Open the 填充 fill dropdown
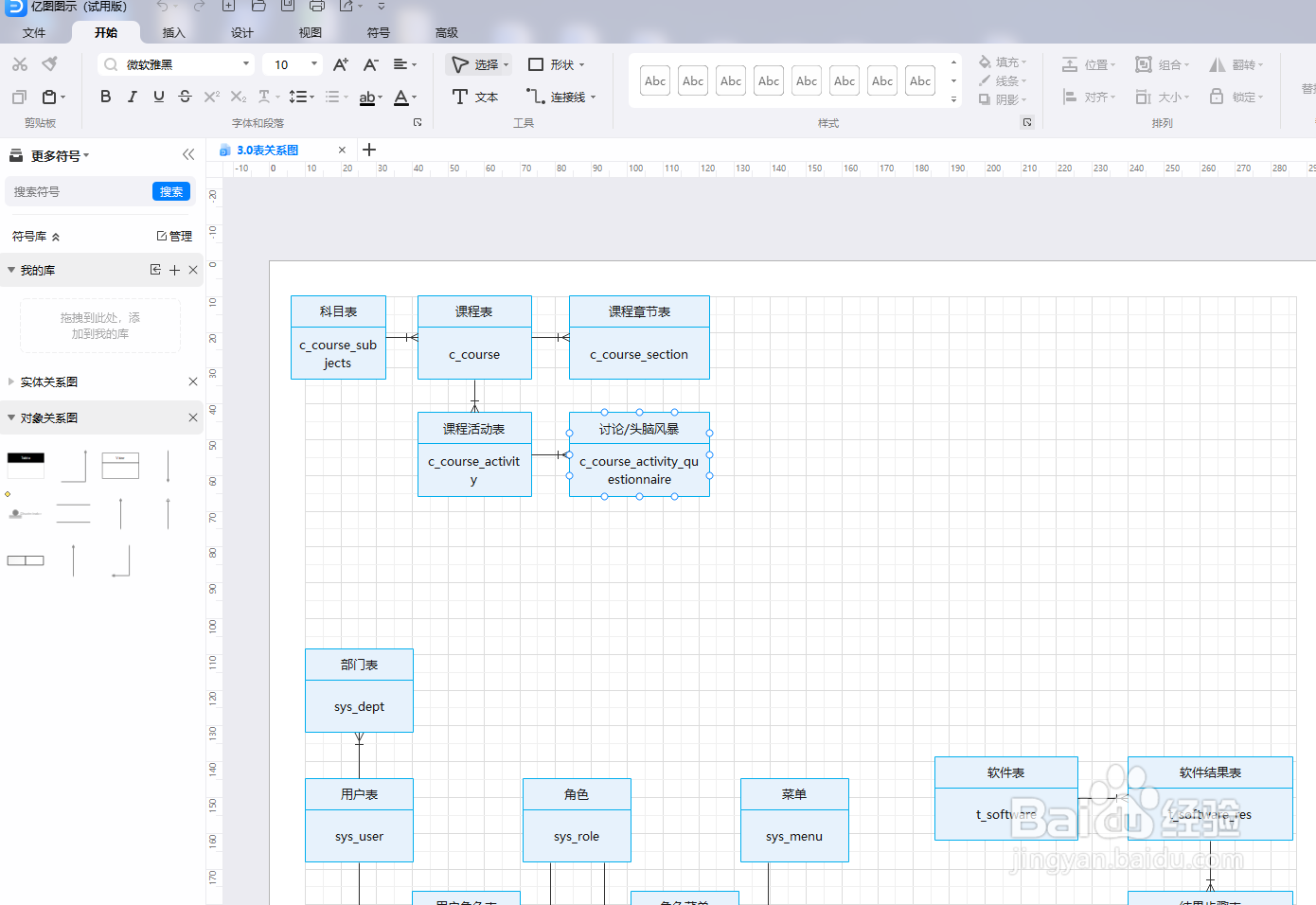1316x905 pixels. 1003,62
